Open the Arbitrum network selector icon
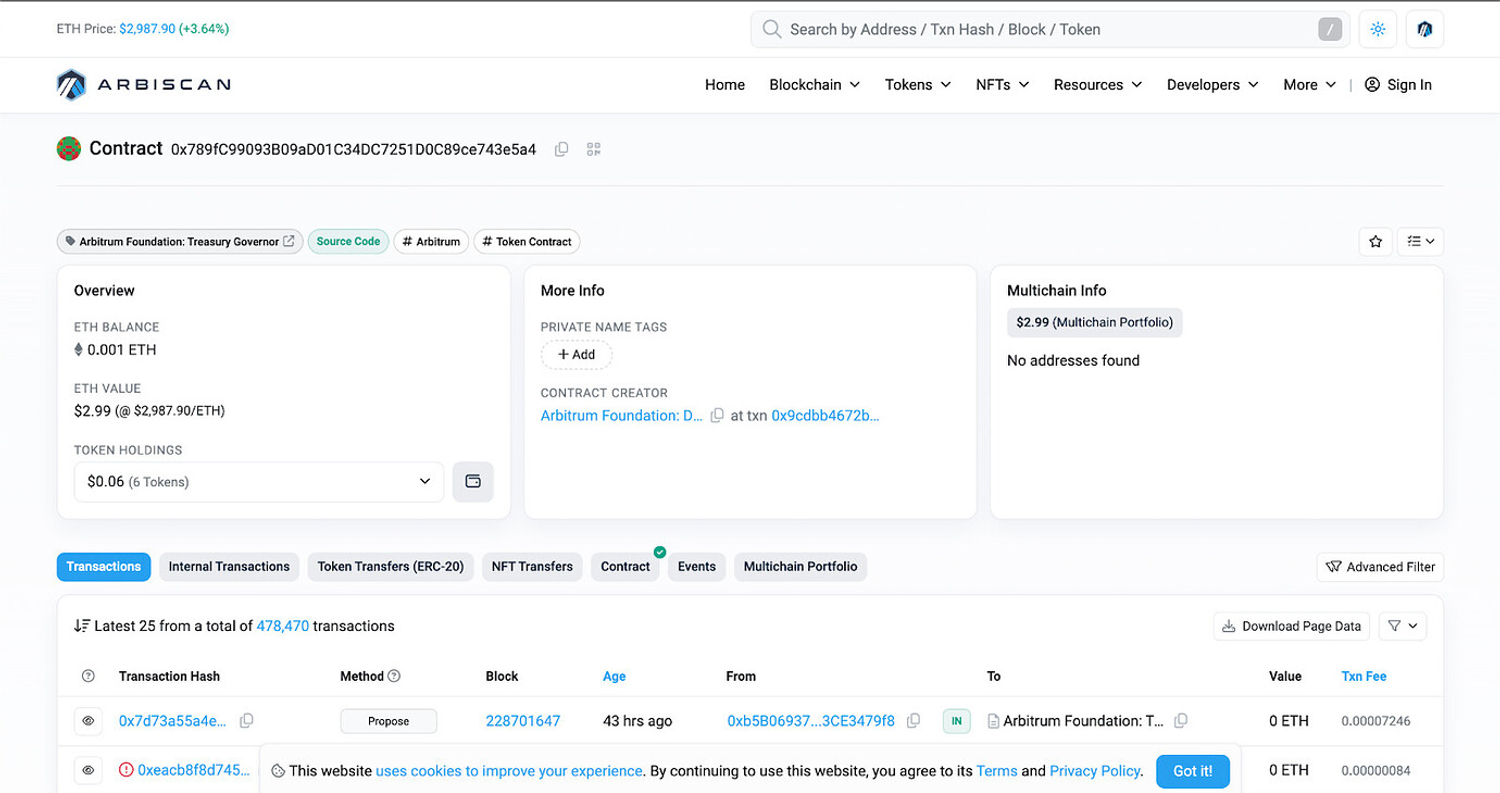 tap(1424, 29)
